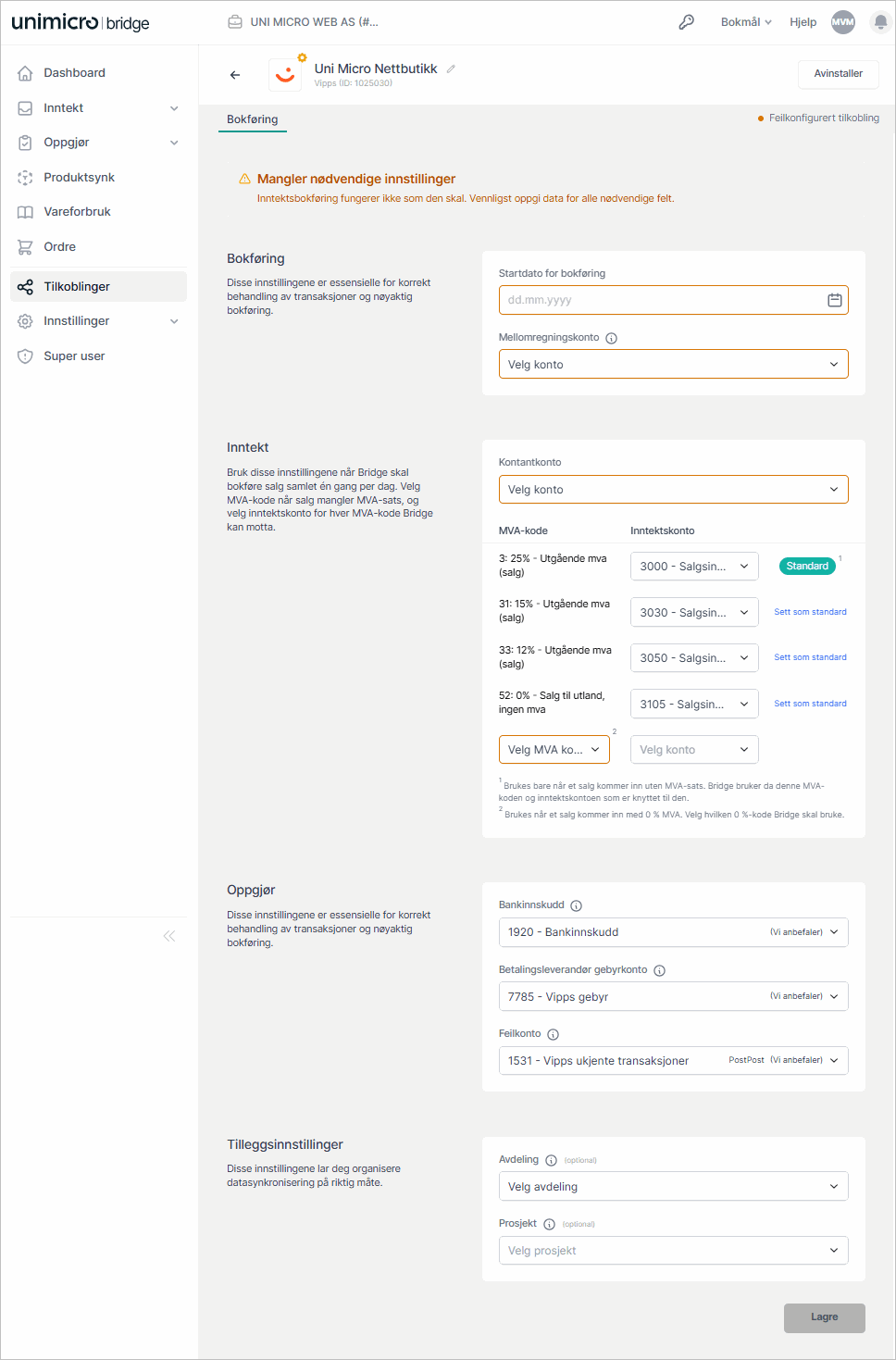Open the 1920 - Bankinnskudd dropdown

[x=674, y=932]
